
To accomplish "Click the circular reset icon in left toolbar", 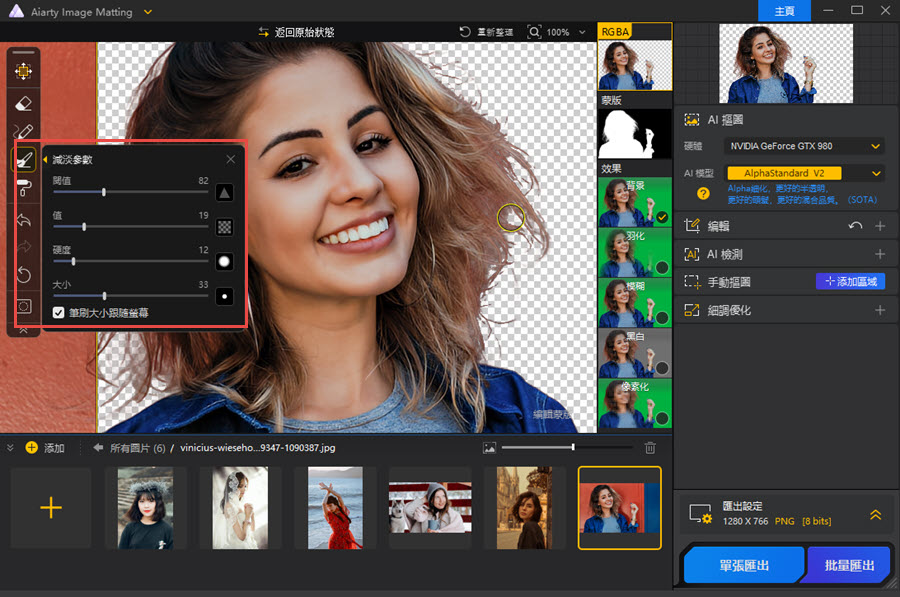I will 24,274.
